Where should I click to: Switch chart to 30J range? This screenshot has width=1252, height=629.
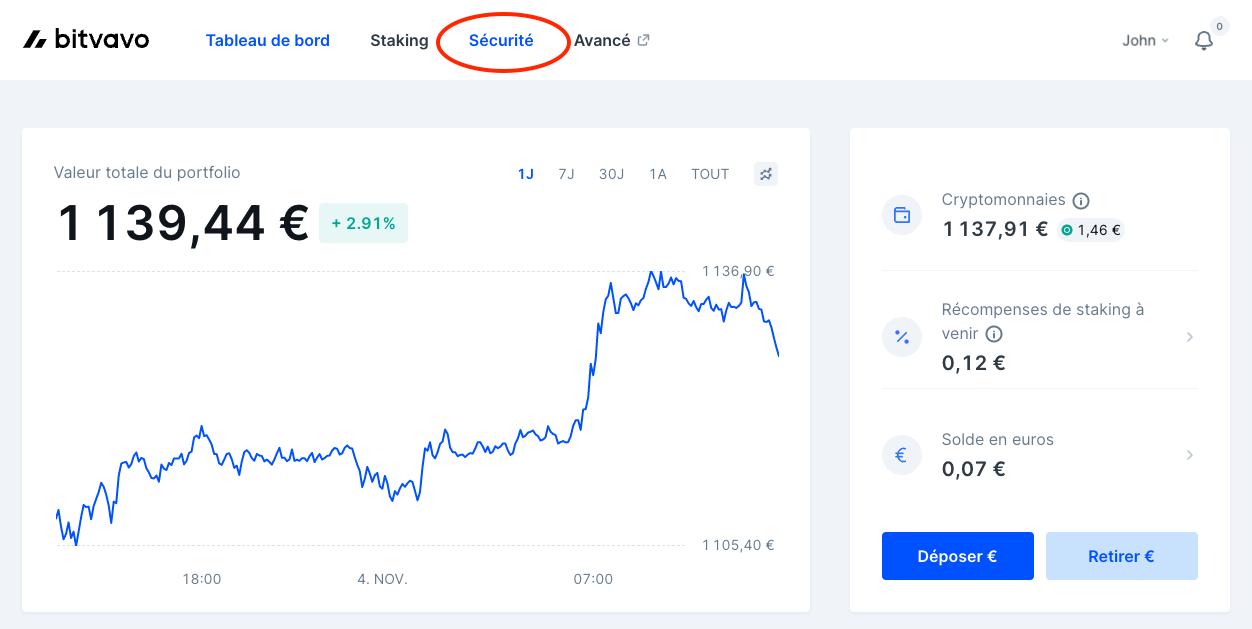coord(611,174)
